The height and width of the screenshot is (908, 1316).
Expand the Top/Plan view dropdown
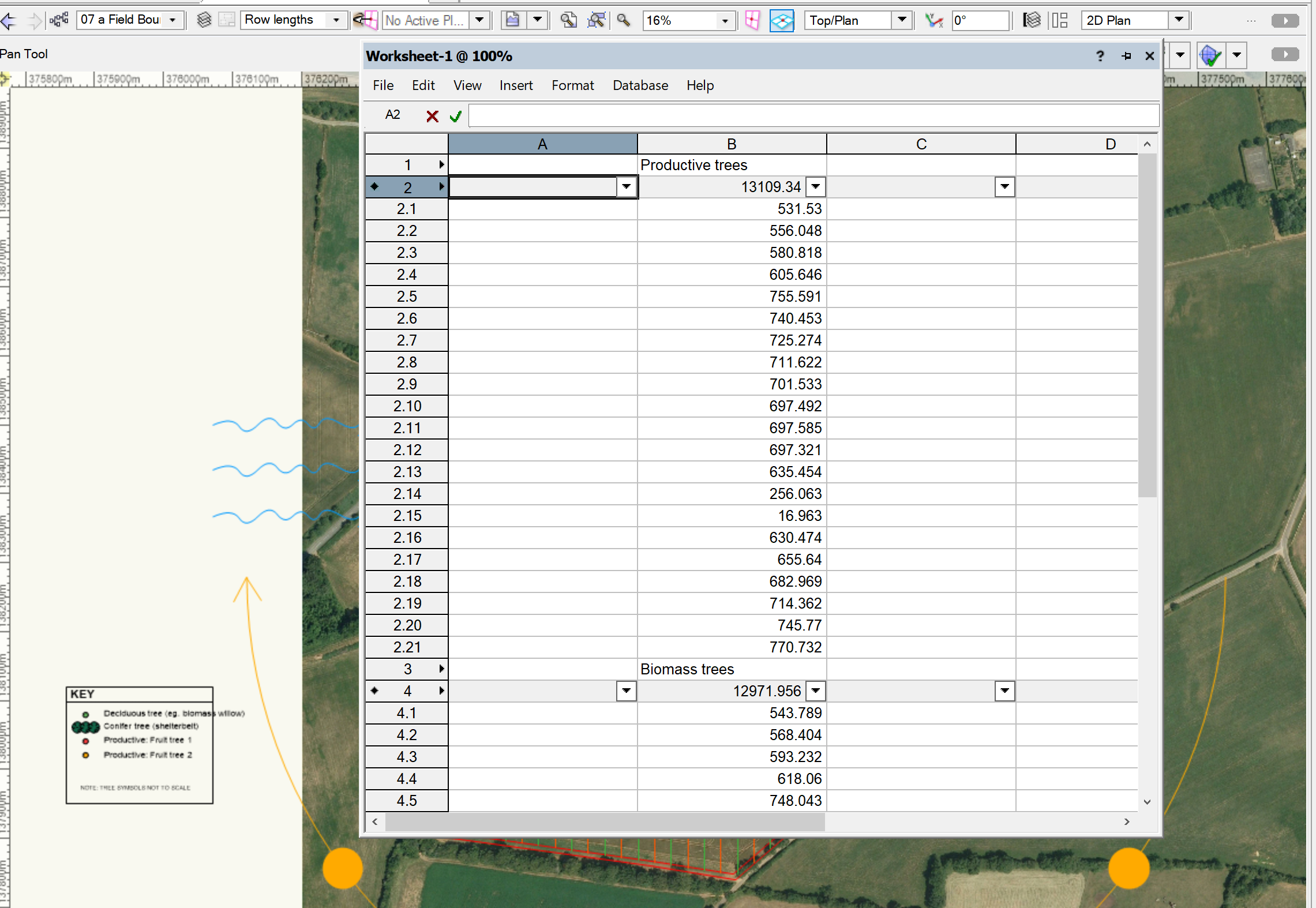pyautogui.click(x=901, y=21)
